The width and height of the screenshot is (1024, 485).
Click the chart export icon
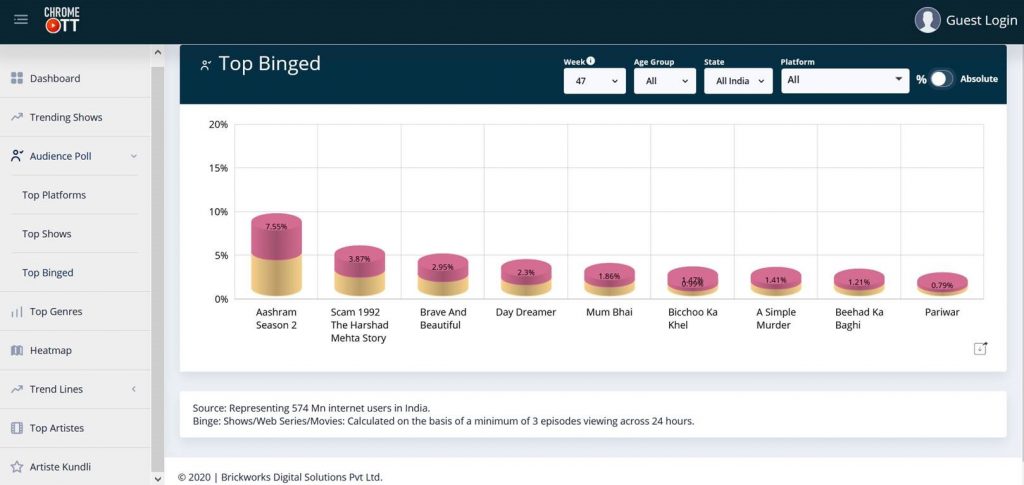[980, 348]
